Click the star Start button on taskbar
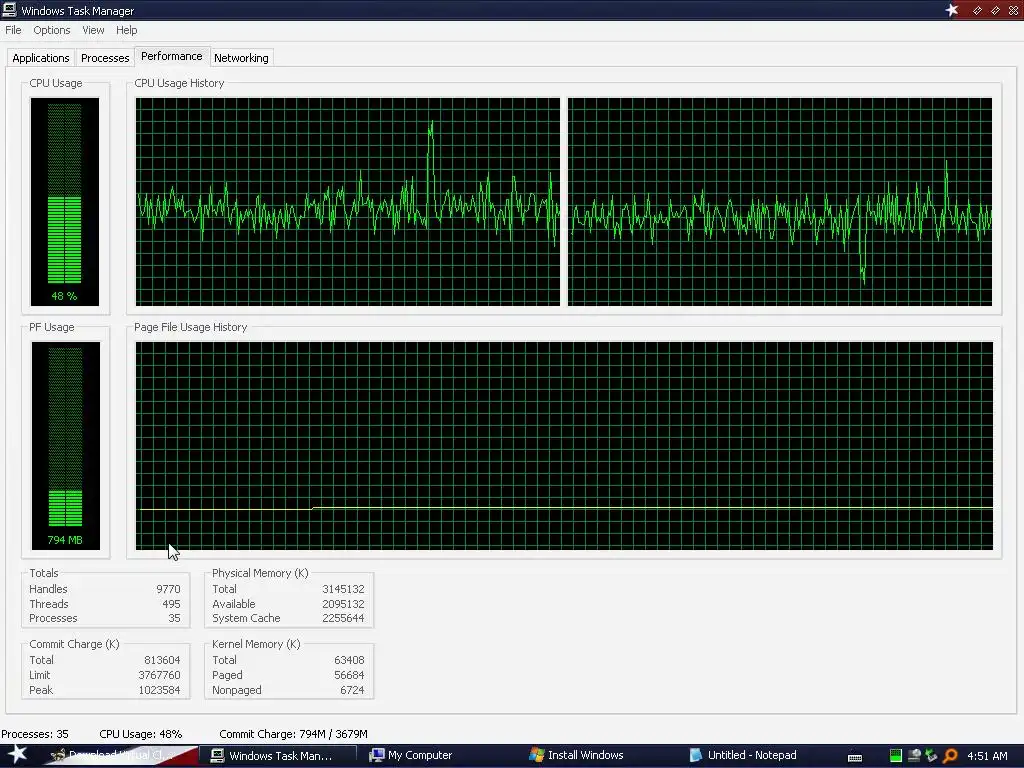The height and width of the screenshot is (768, 1024). (x=17, y=755)
